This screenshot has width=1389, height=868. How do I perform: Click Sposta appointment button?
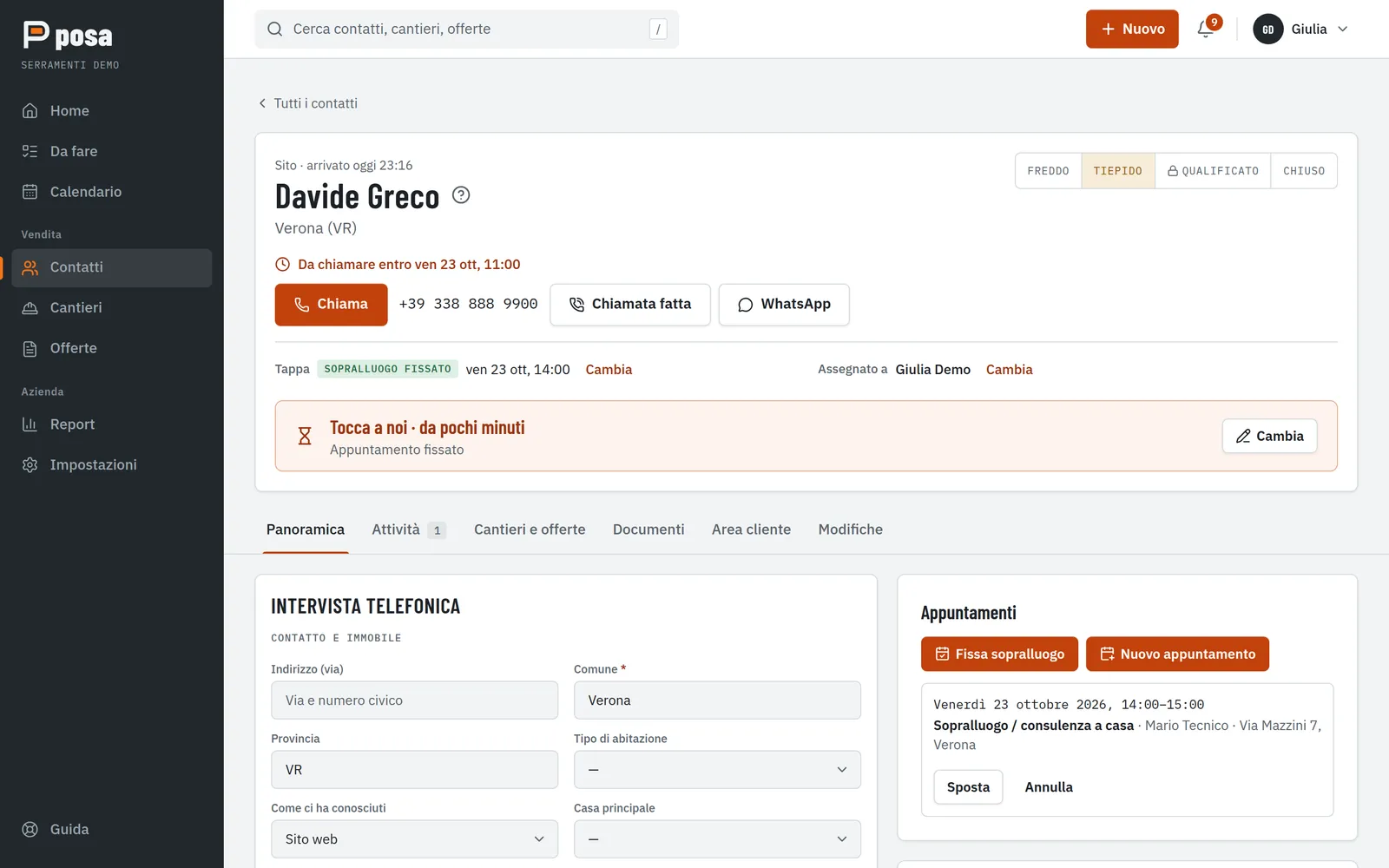(968, 787)
